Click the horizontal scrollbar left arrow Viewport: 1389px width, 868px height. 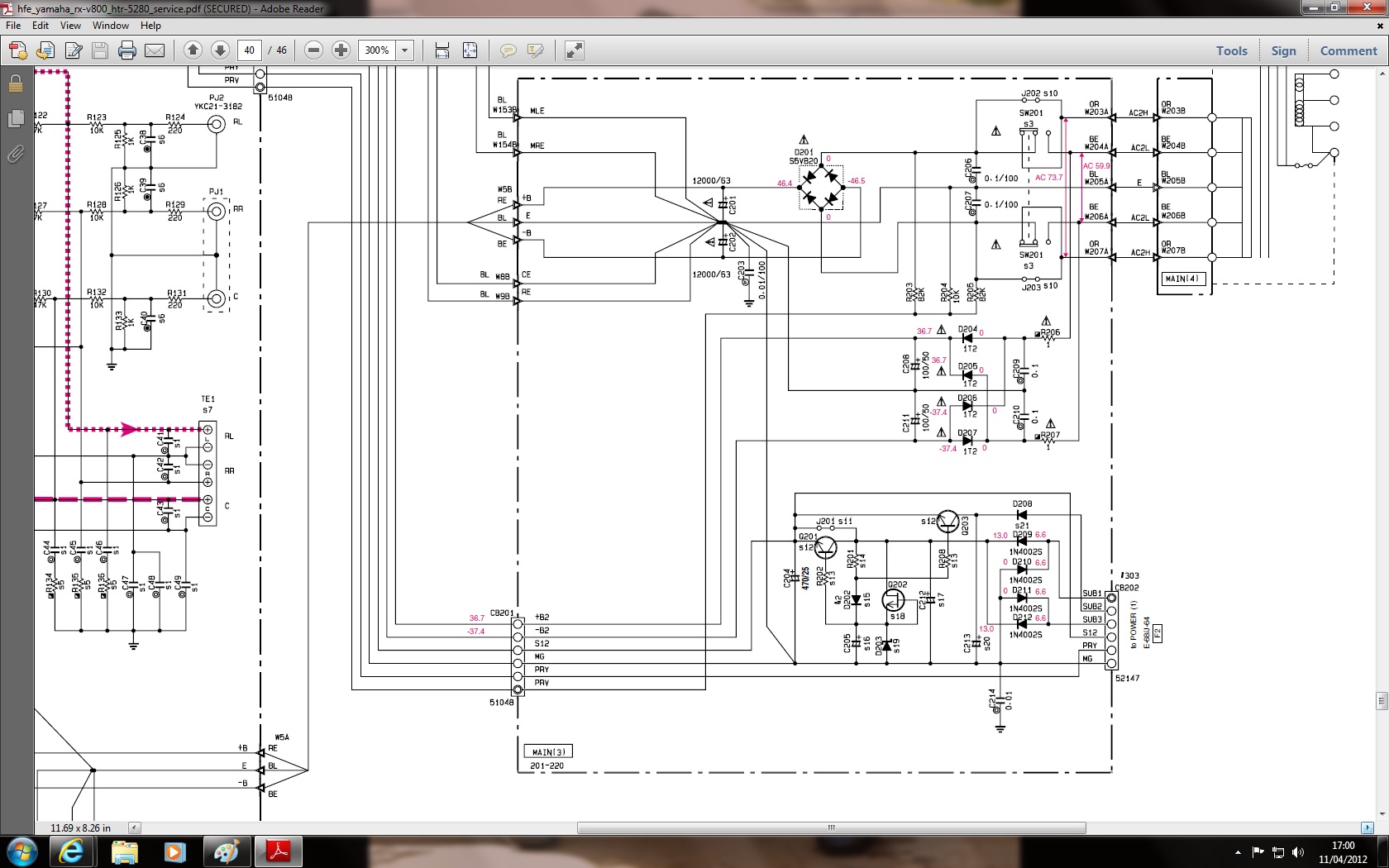tap(134, 827)
